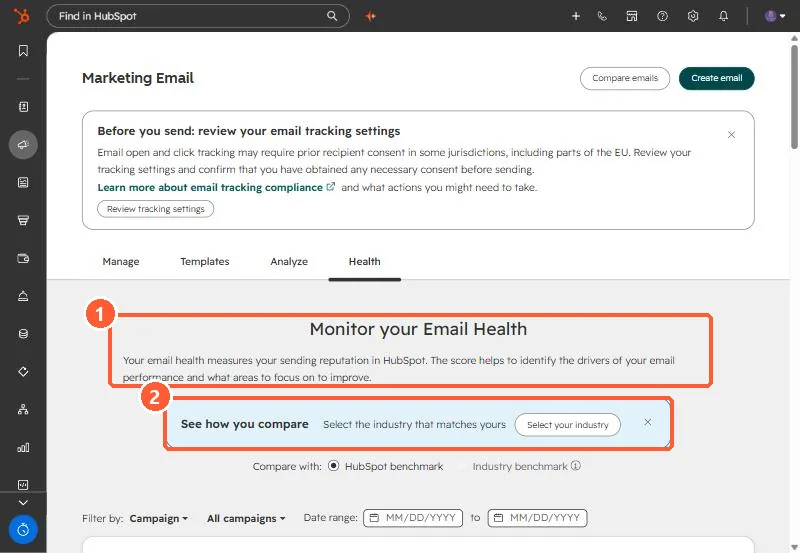Open the All campaigns dropdown
Viewport: 800px width, 553px height.
(246, 518)
